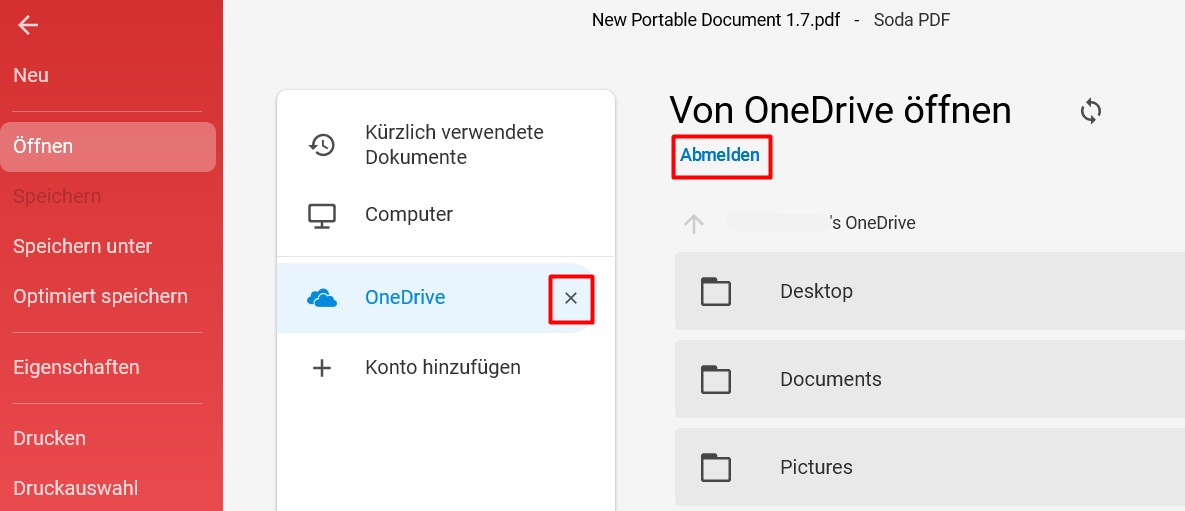Click the back arrow icon

(28, 26)
